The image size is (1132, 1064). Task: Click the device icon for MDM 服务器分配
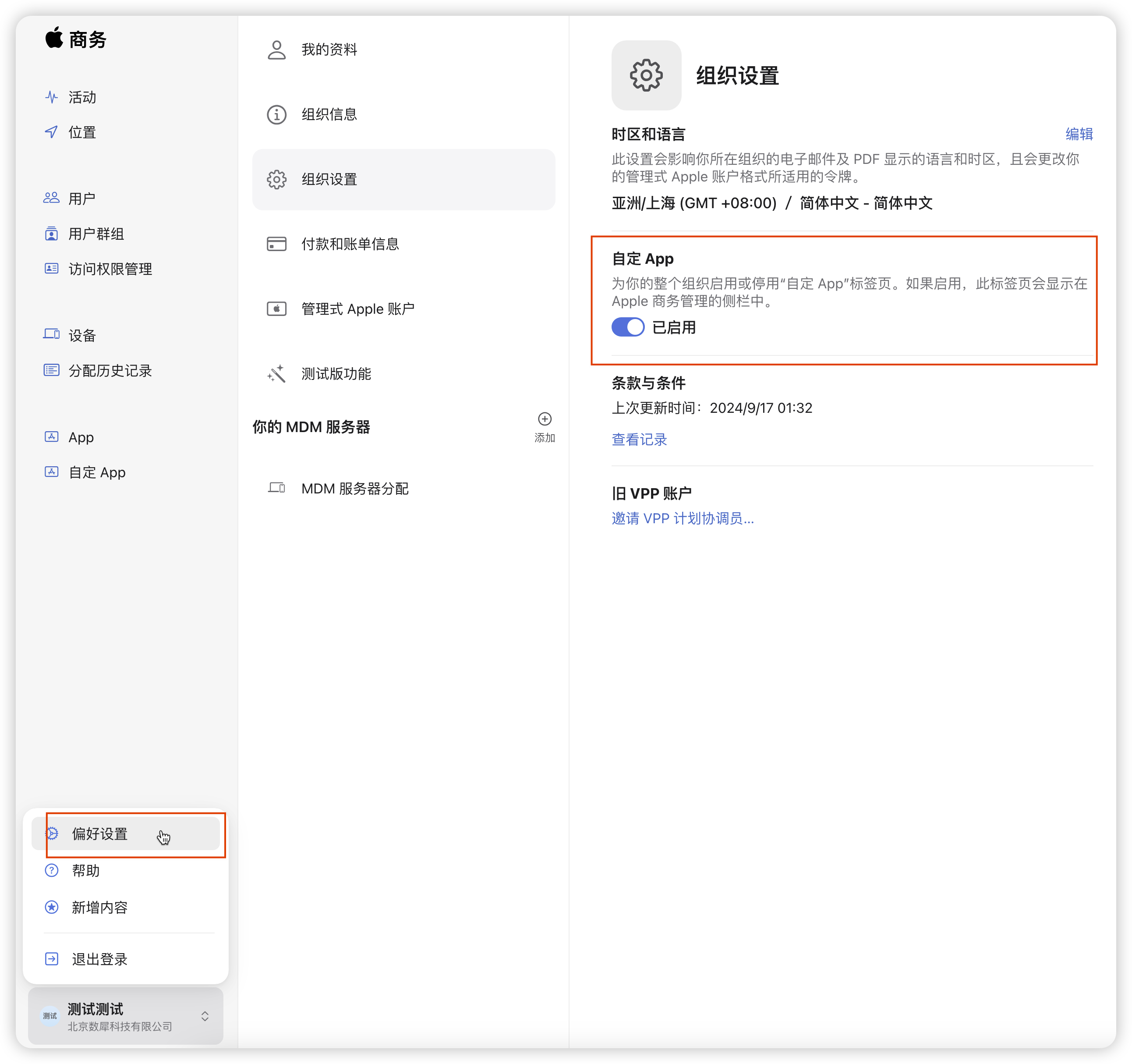(x=277, y=488)
